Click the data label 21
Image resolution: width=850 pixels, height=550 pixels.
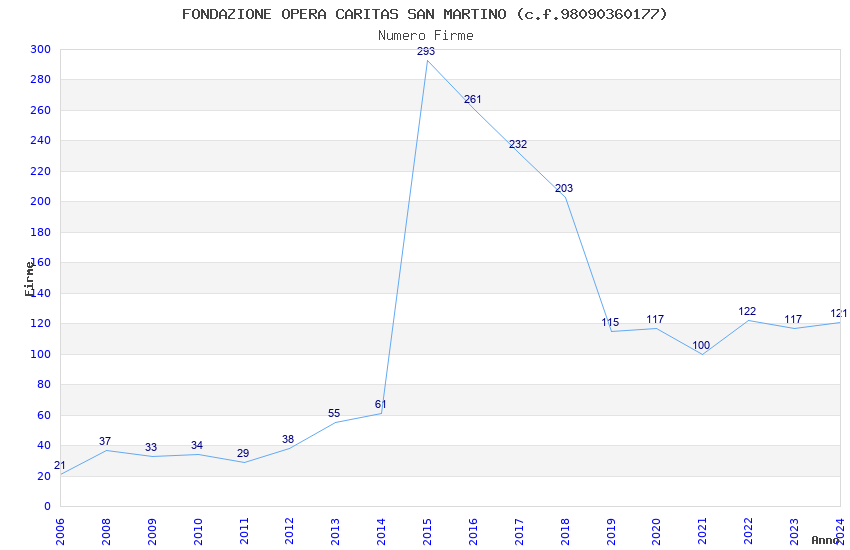click(x=60, y=465)
